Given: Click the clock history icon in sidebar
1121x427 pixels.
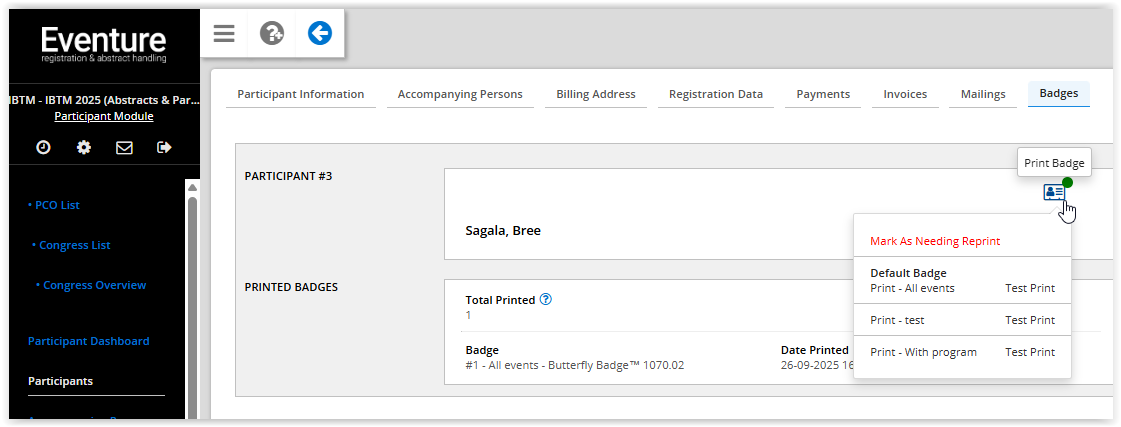Looking at the screenshot, I should pyautogui.click(x=43, y=147).
